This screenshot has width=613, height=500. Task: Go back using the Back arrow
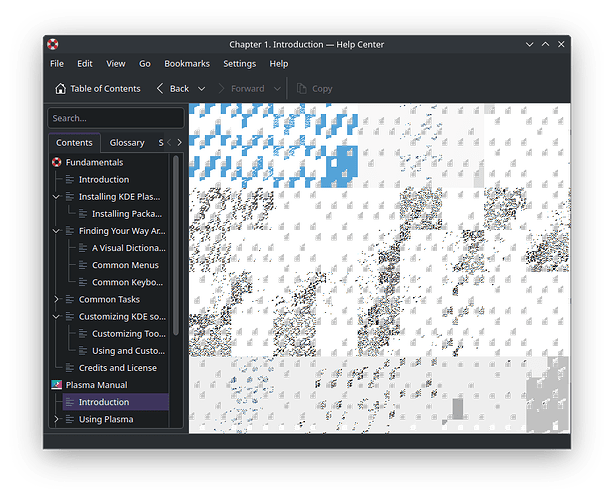pos(160,88)
